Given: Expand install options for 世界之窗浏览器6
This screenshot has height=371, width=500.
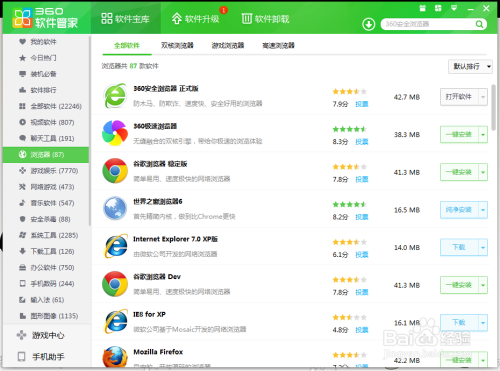Looking at the screenshot, I should coord(483,210).
